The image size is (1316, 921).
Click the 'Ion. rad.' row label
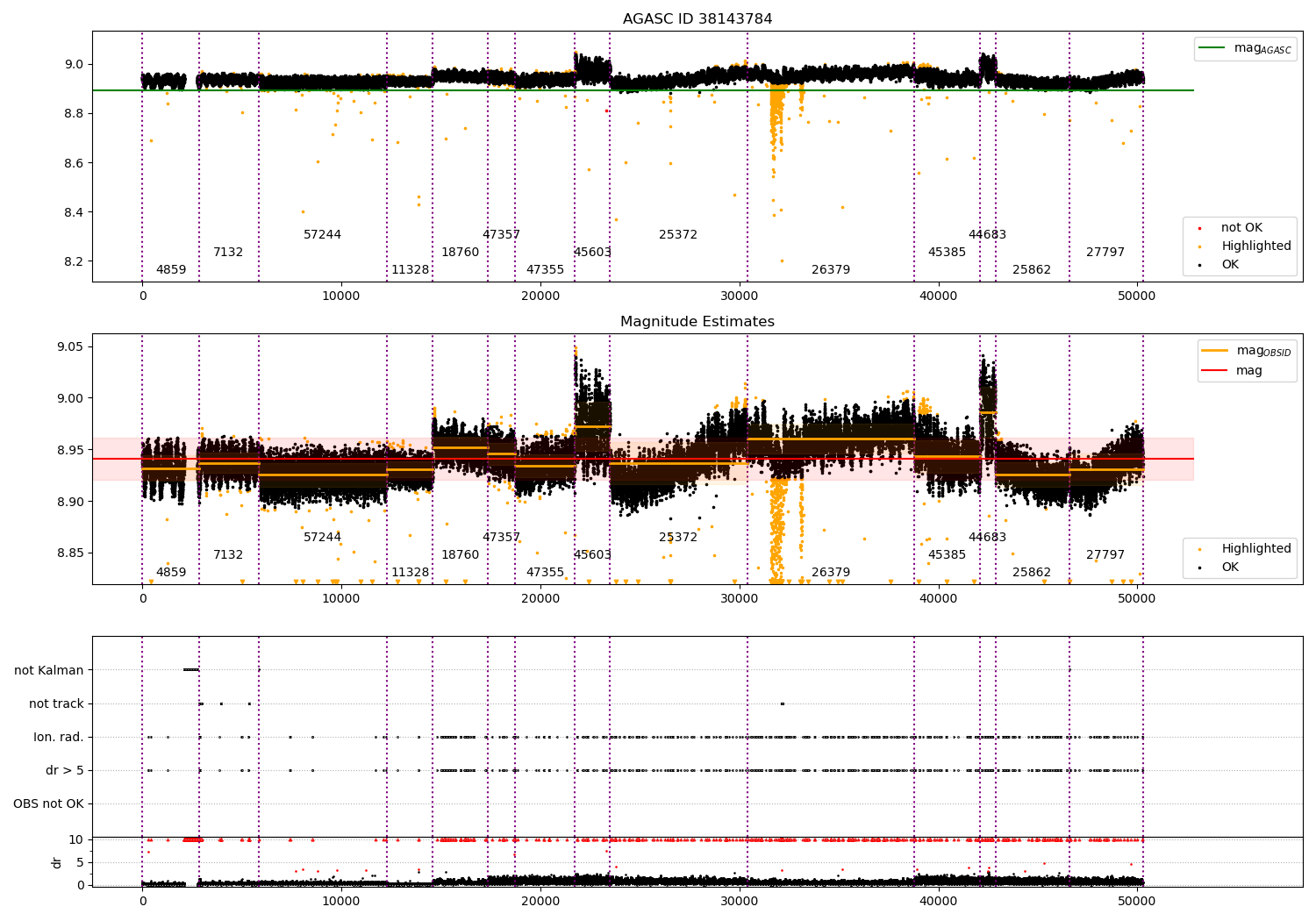pyautogui.click(x=59, y=737)
